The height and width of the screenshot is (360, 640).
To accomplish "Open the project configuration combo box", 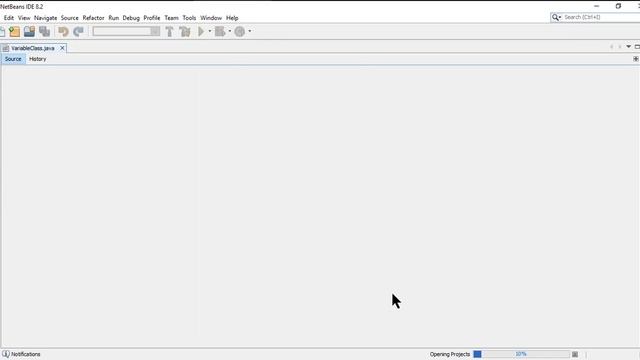I will pyautogui.click(x=126, y=31).
